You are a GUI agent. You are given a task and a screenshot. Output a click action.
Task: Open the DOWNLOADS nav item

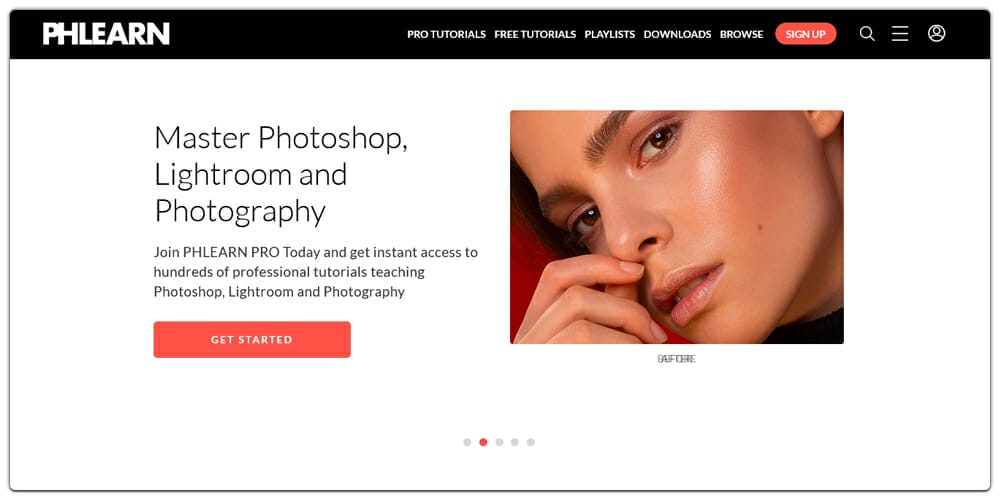[677, 34]
